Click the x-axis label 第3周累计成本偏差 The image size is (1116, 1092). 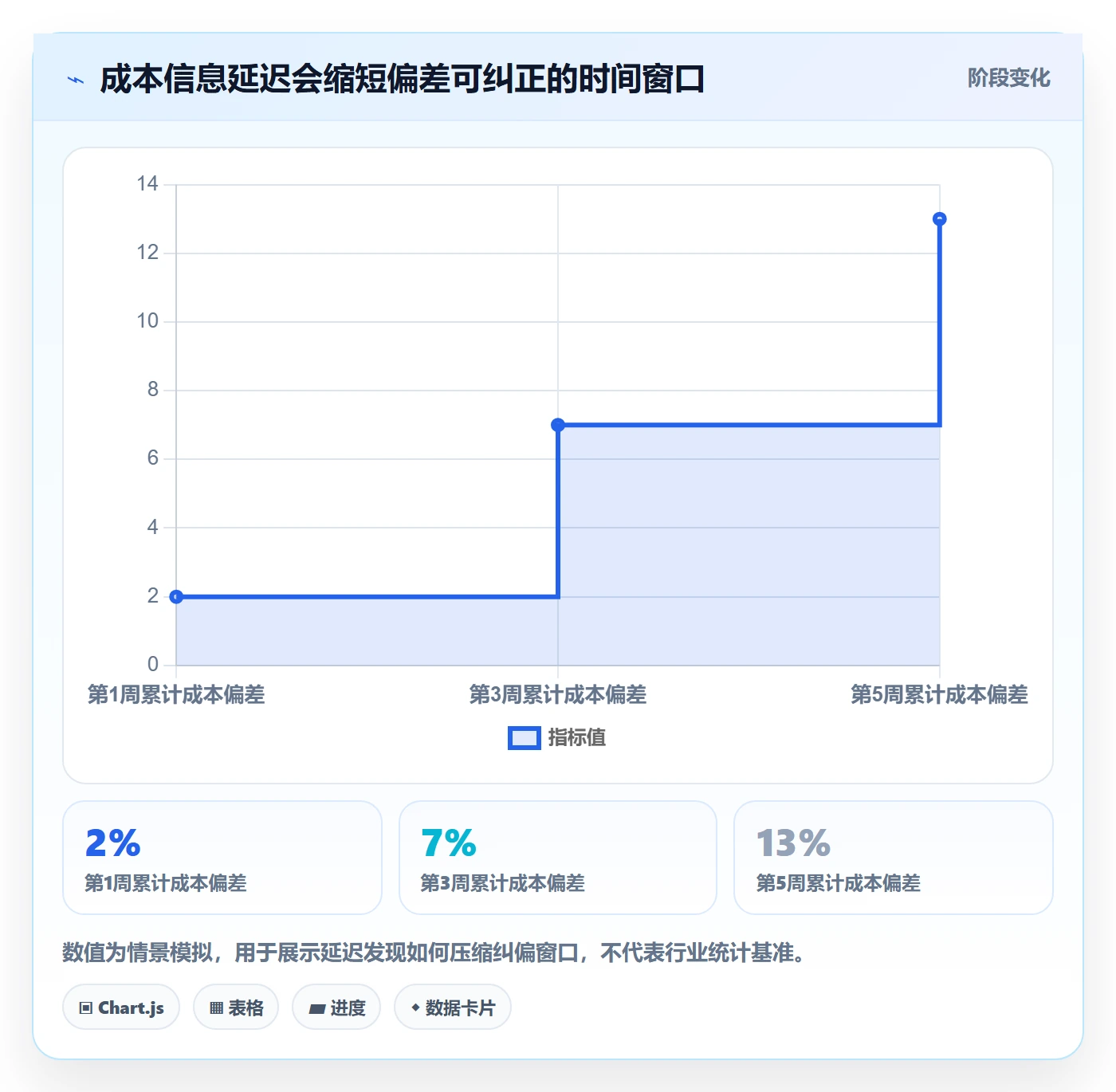(558, 695)
